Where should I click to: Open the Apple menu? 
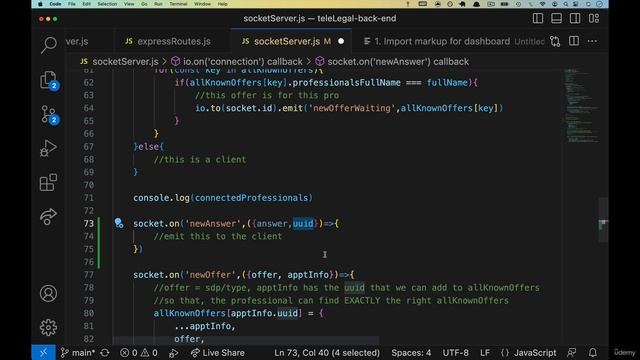pyautogui.click(x=40, y=4)
